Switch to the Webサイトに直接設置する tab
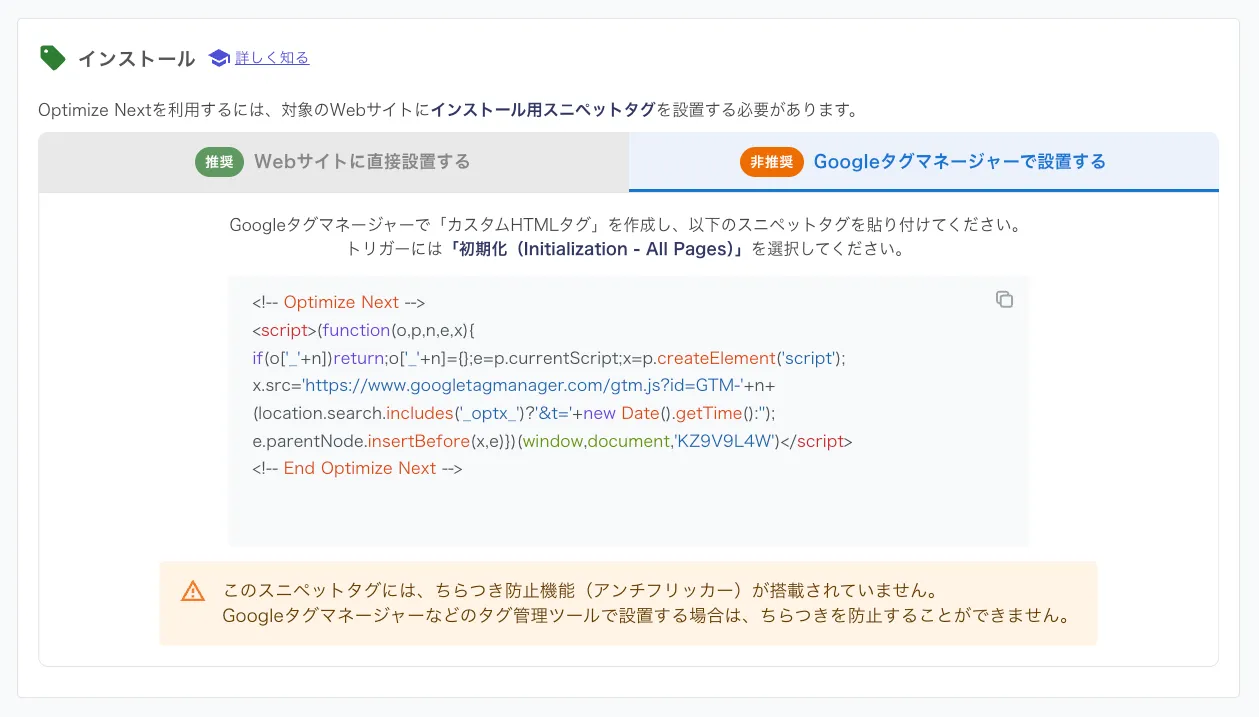The width and height of the screenshot is (1259, 717). click(334, 162)
